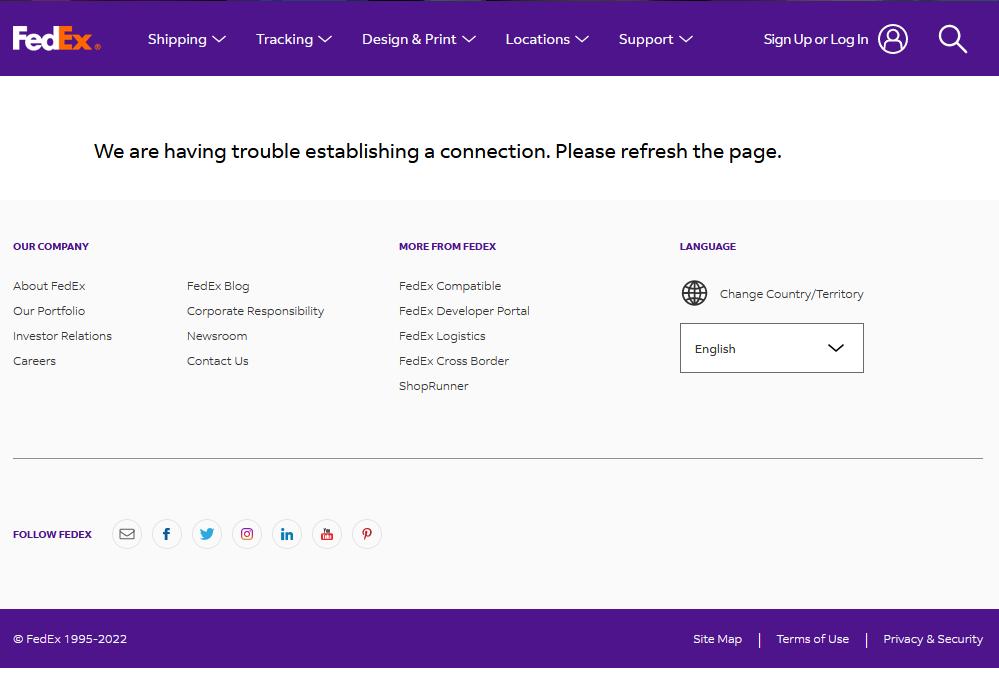Screen dimensions: 999x683
Task: Expand the Shipping menu
Action: pyautogui.click(x=187, y=40)
